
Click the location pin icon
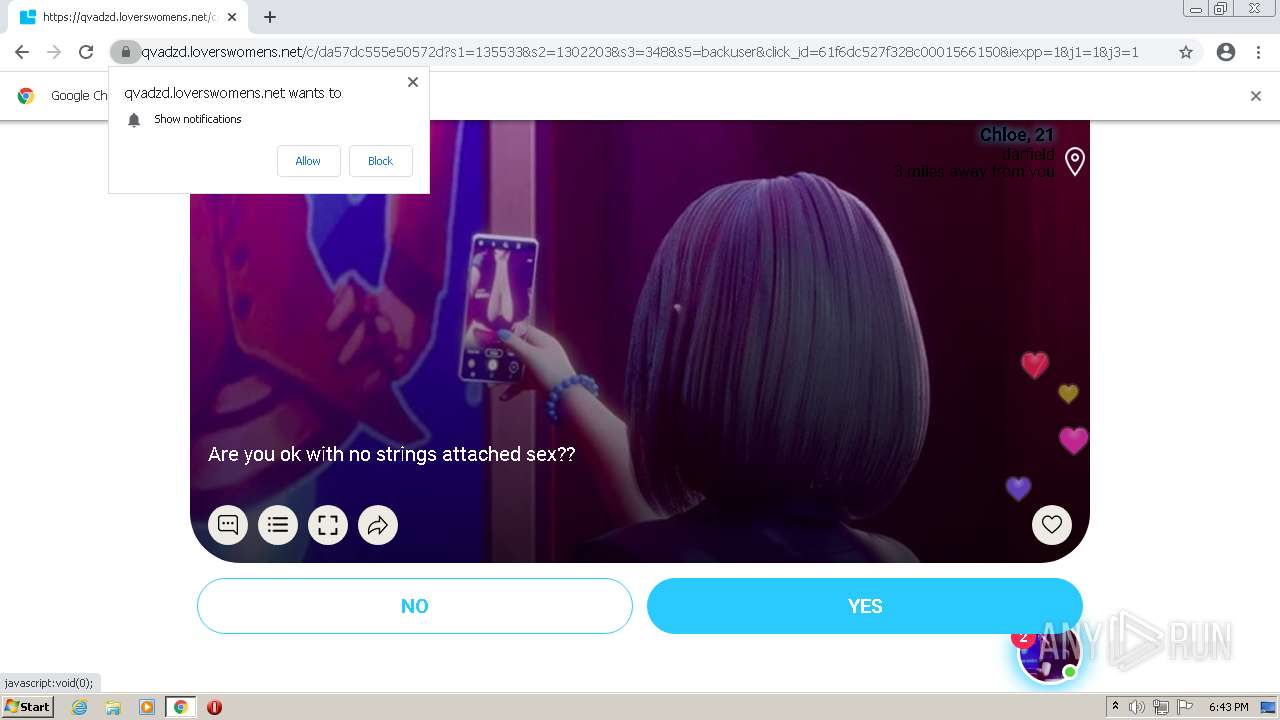(1075, 161)
